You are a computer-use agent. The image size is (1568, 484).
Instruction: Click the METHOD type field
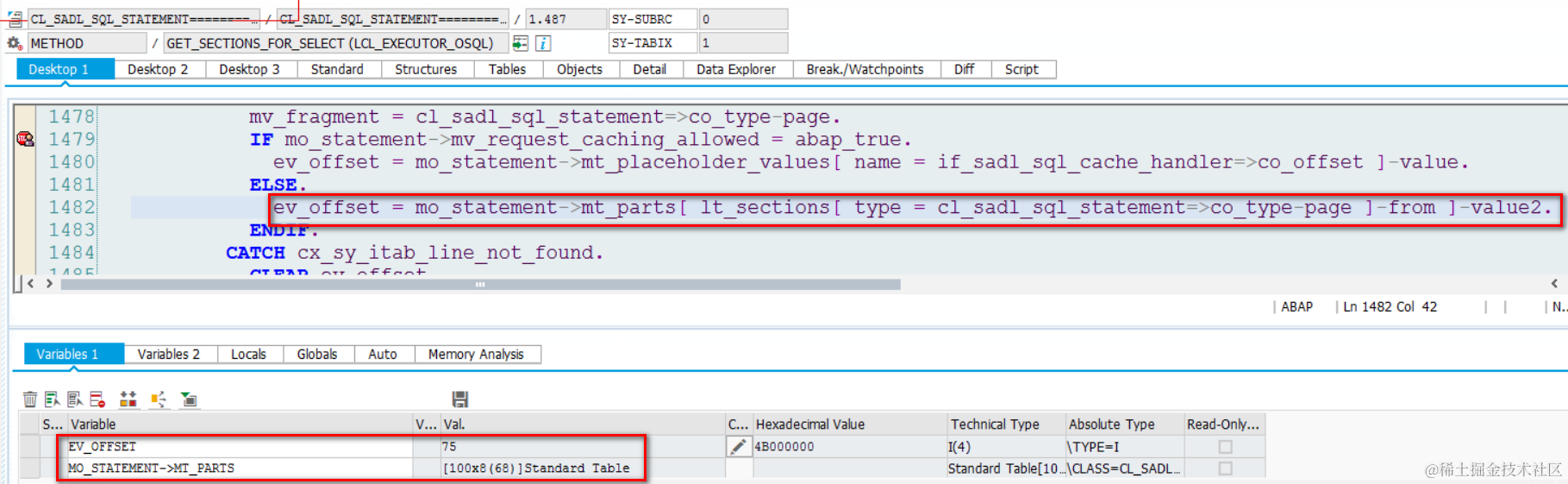[89, 43]
